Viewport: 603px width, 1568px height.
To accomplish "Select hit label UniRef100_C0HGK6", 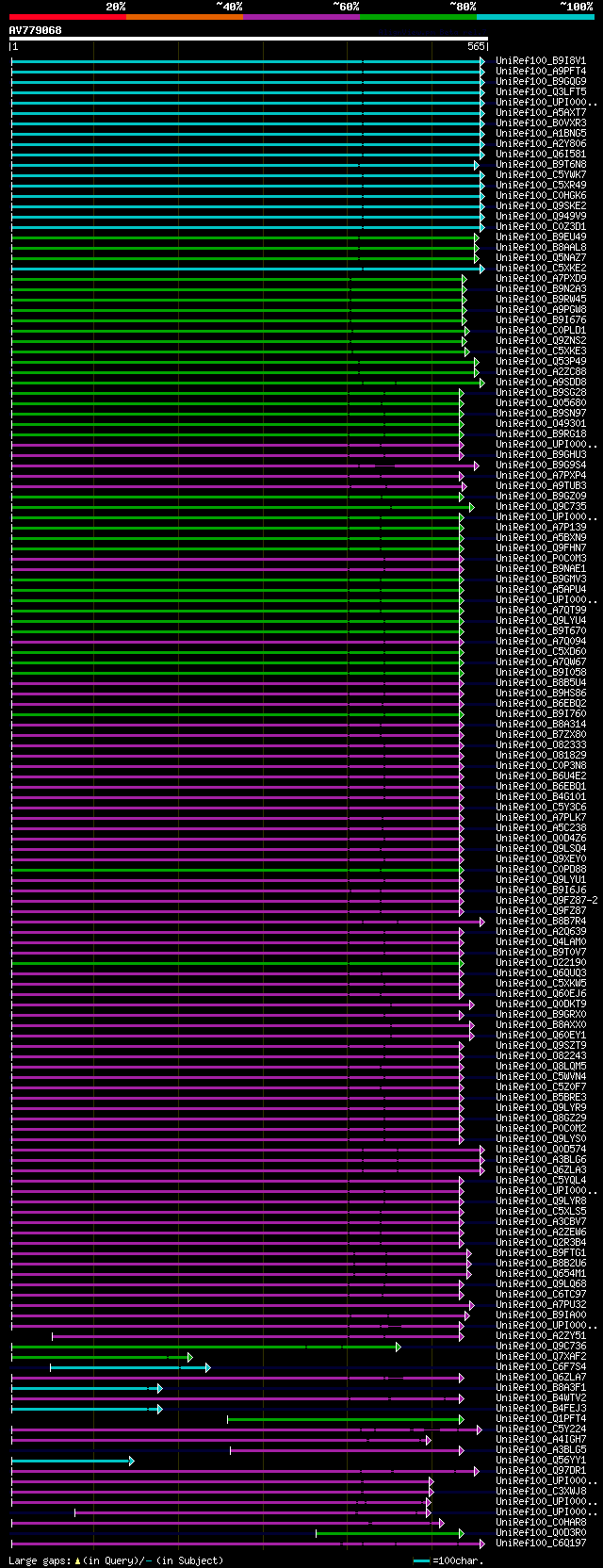I will (x=541, y=196).
